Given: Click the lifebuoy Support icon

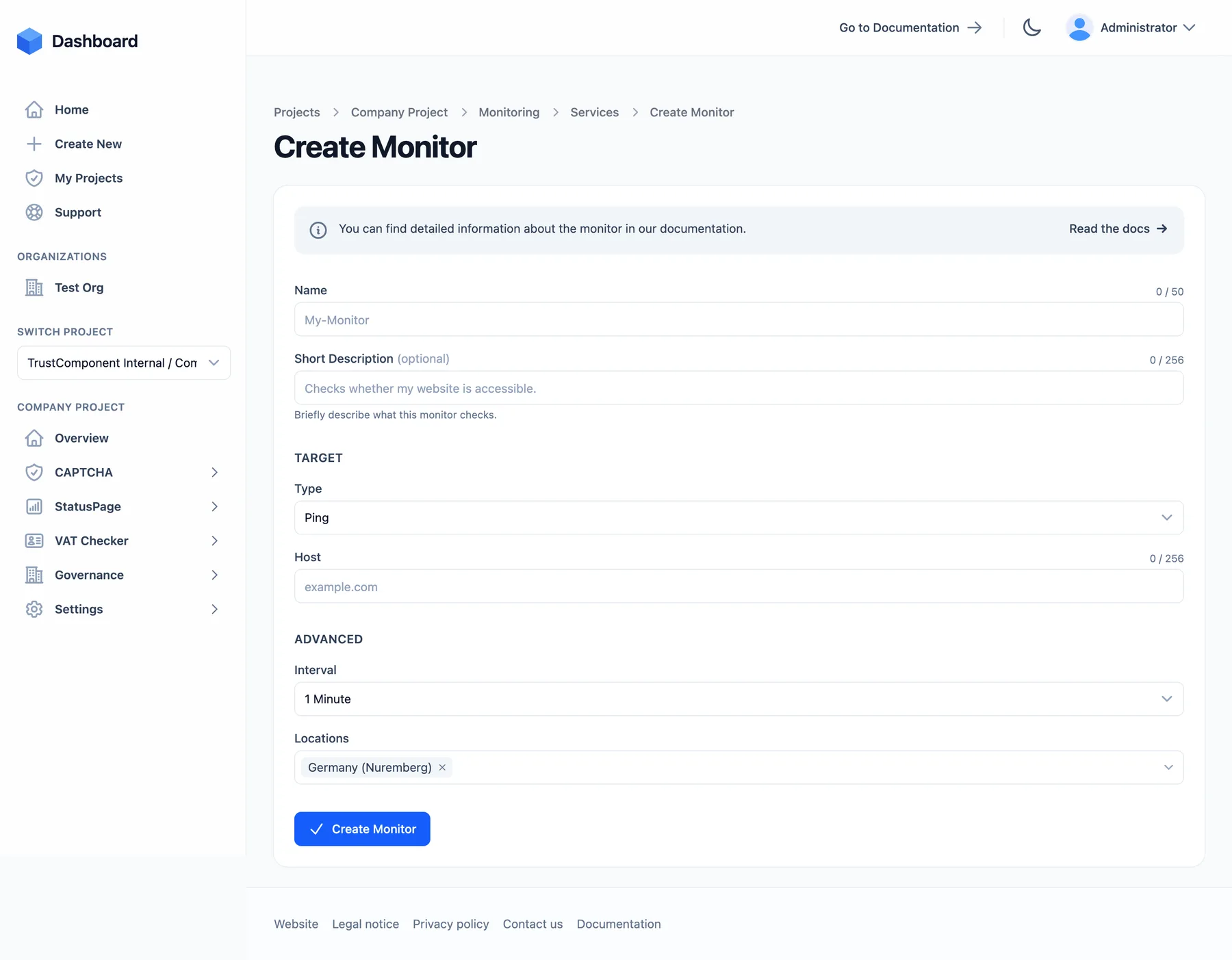Looking at the screenshot, I should [34, 212].
